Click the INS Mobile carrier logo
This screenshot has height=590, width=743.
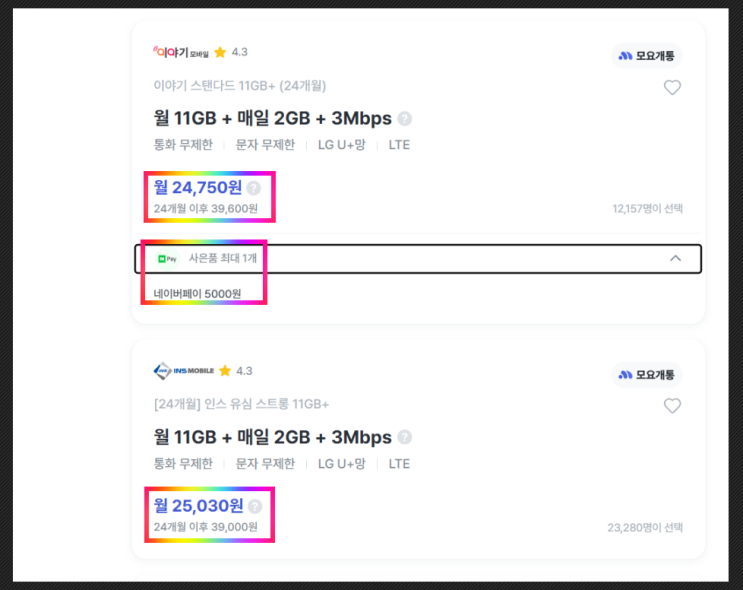tap(183, 370)
